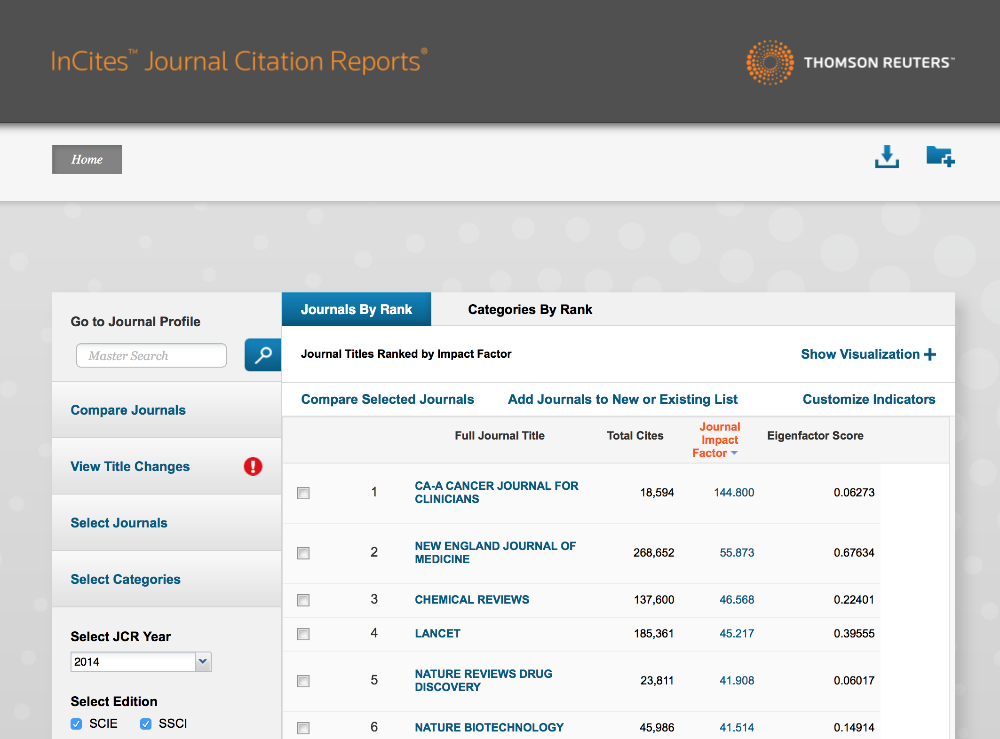
Task: Click total cites value 45,986
Action: [x=657, y=728]
